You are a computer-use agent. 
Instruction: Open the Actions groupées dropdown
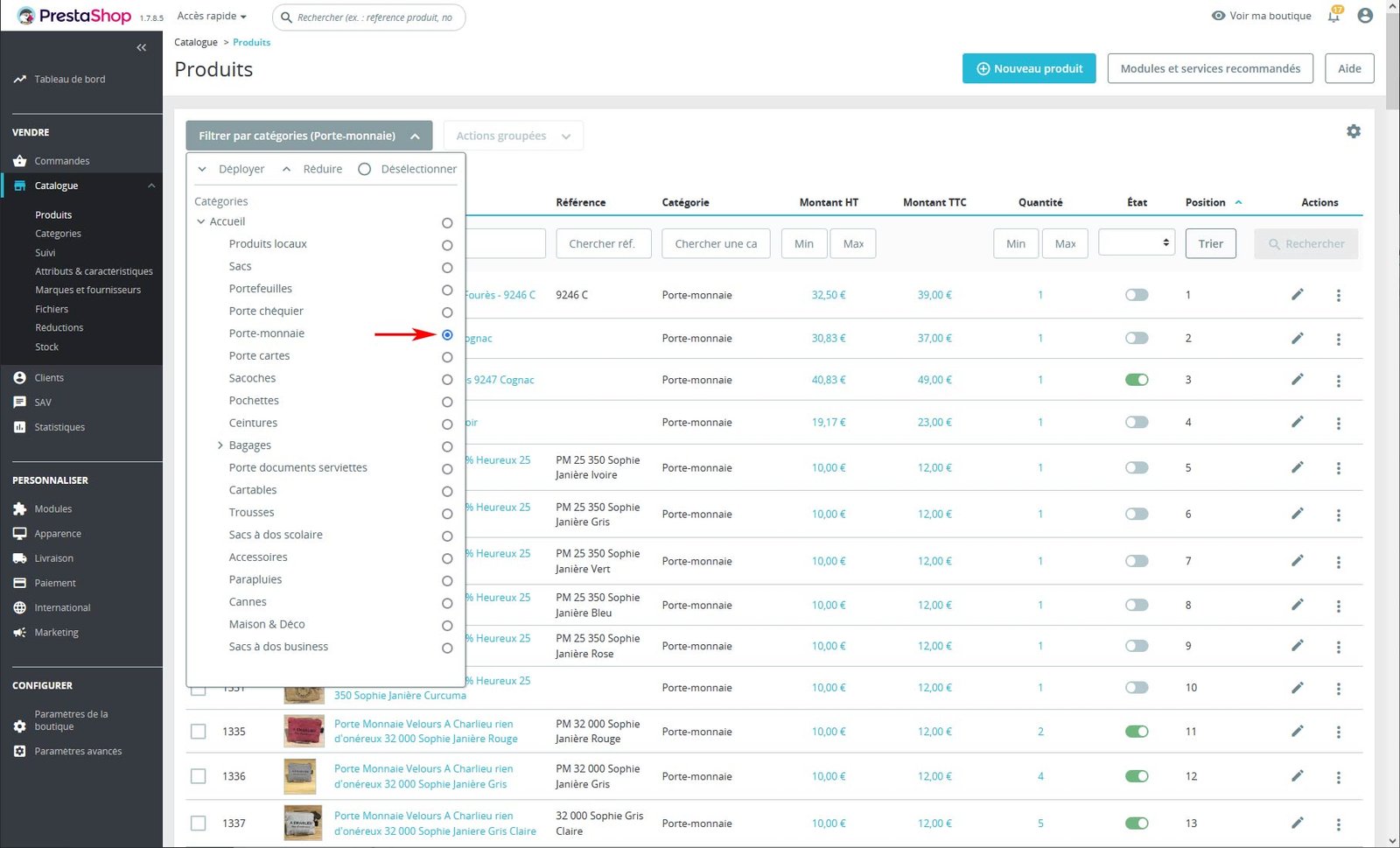click(x=513, y=136)
